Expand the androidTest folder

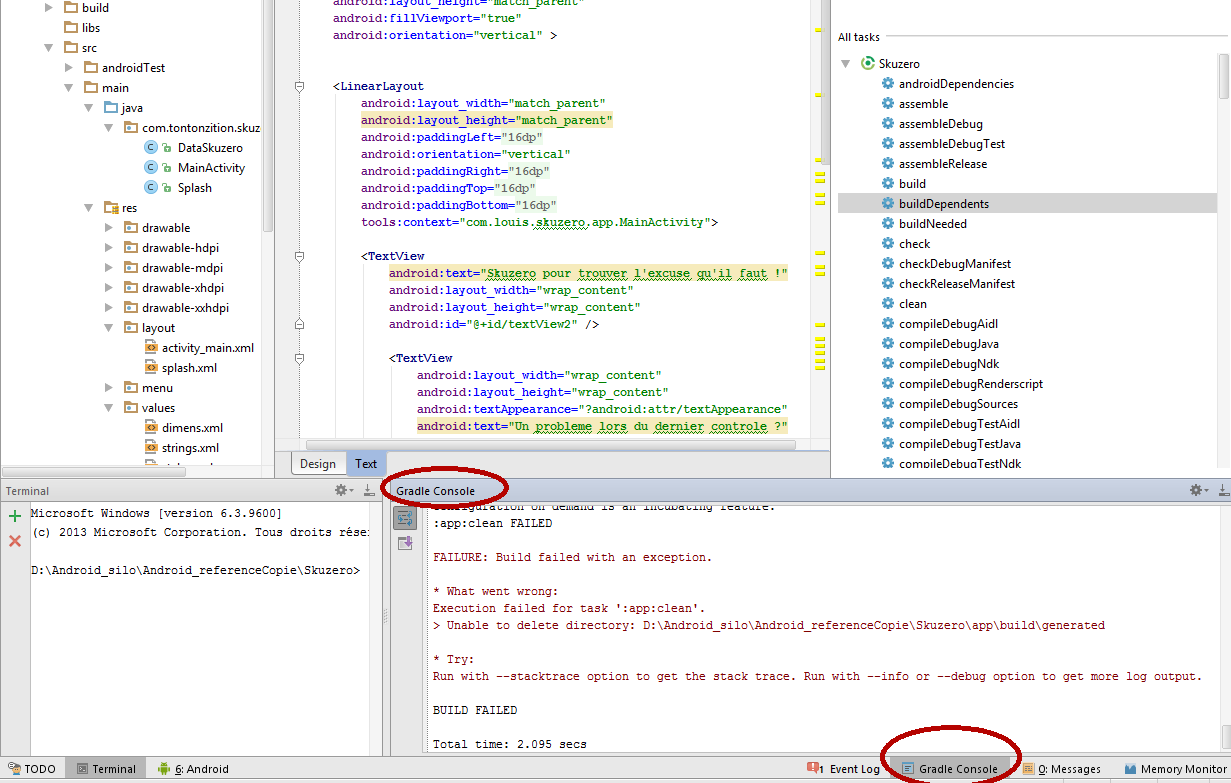[69, 68]
